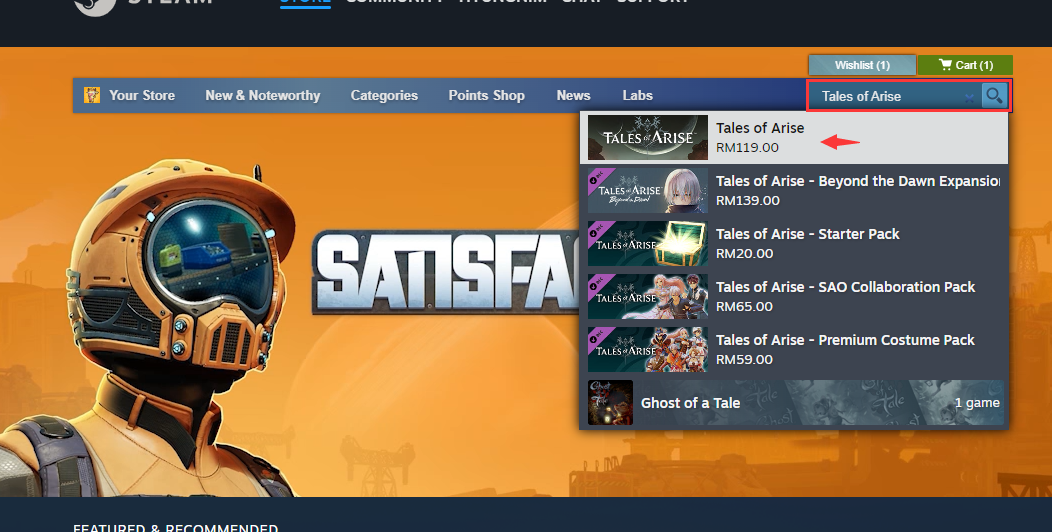The height and width of the screenshot is (532, 1052).
Task: Click the Beyond the Dawn thumbnail image
Action: (647, 191)
